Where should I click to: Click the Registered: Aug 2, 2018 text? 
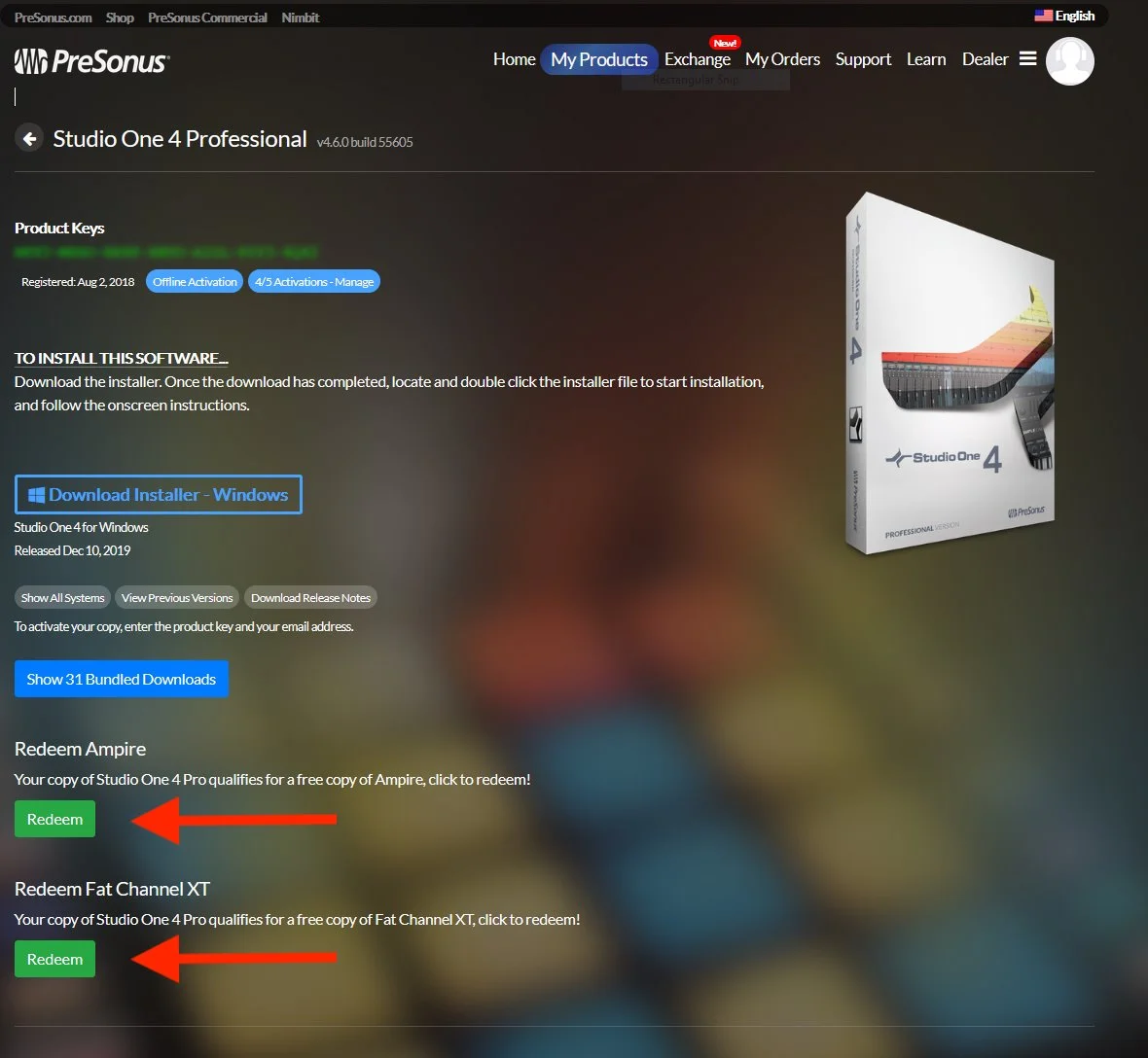[x=78, y=282]
